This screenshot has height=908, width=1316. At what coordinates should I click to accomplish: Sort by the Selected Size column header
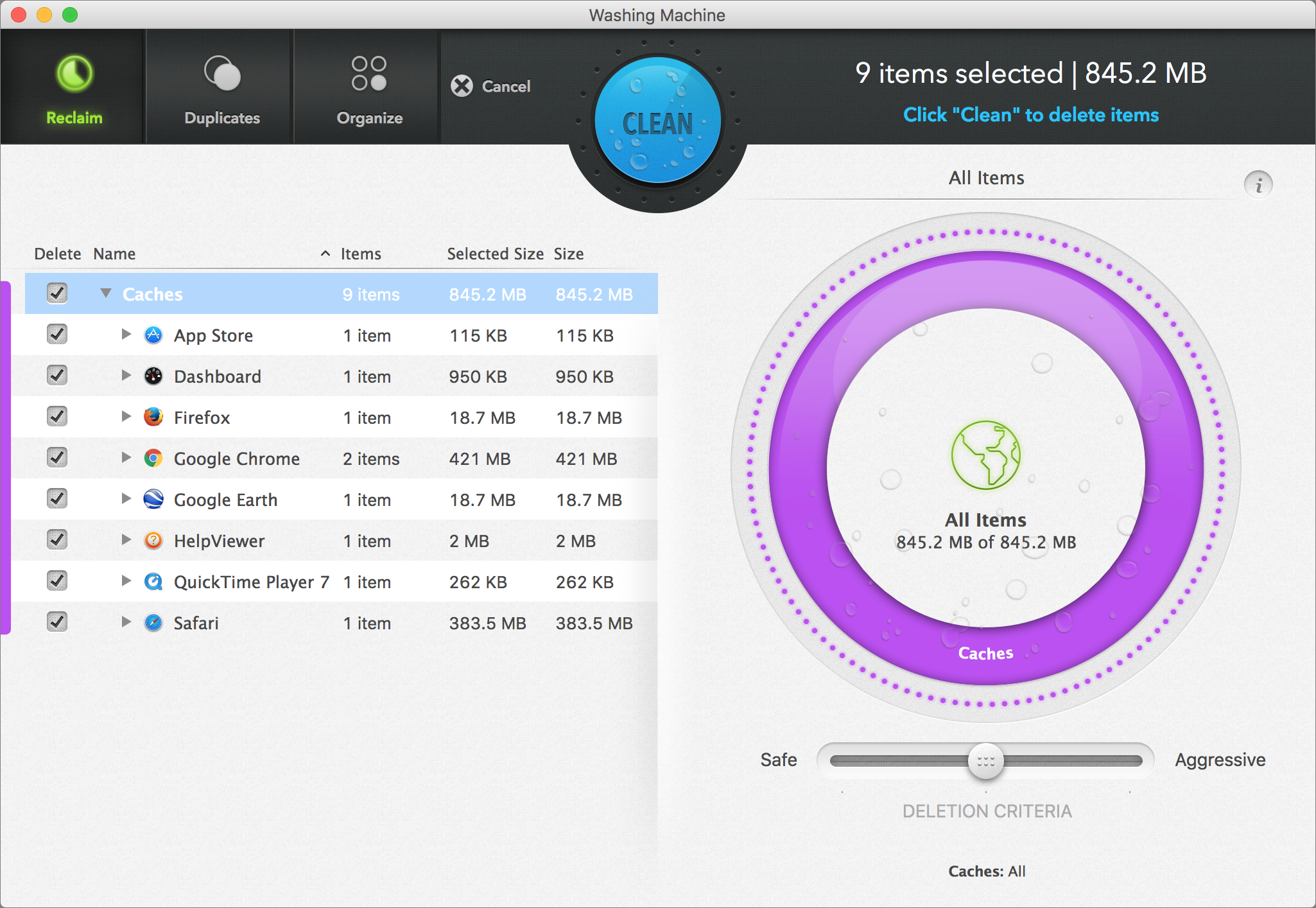click(x=495, y=254)
